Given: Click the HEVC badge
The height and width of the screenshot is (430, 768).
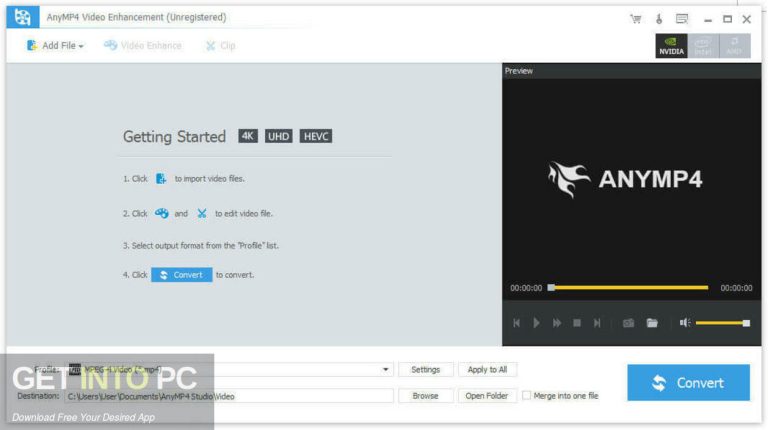Looking at the screenshot, I should pyautogui.click(x=316, y=136).
